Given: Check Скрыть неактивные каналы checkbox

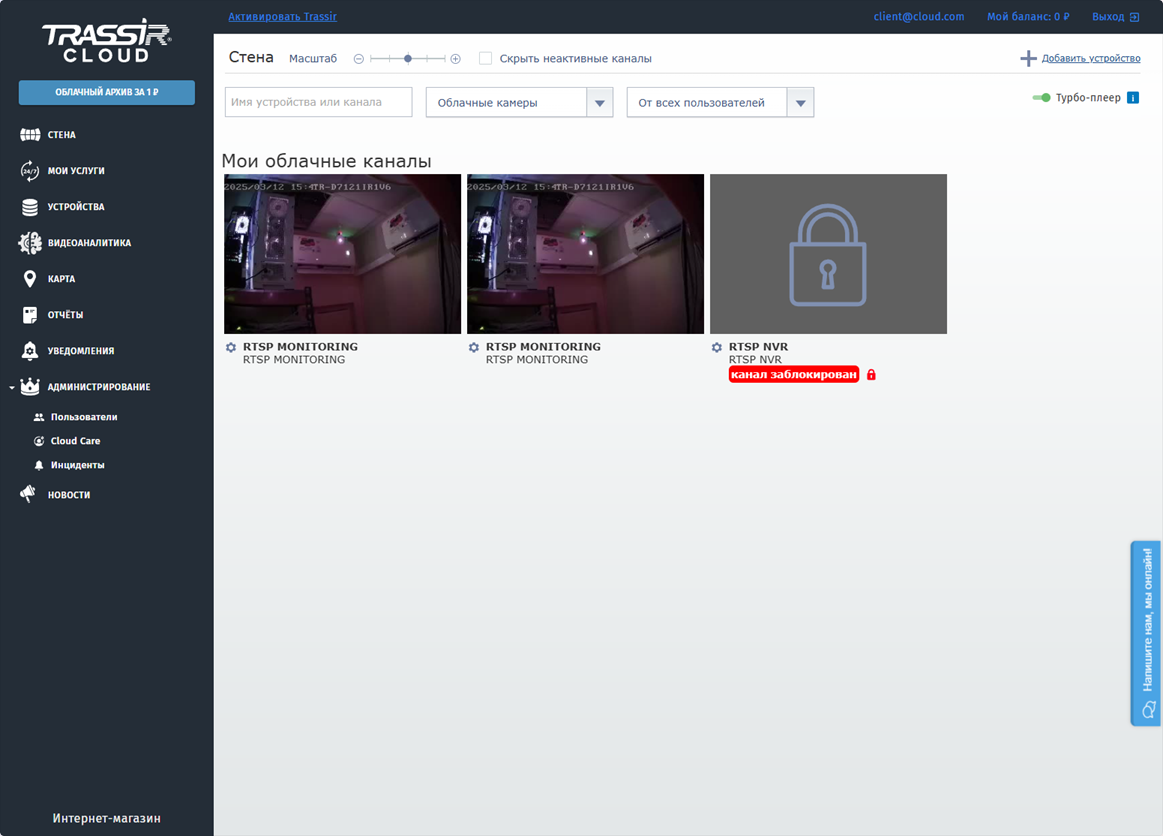Looking at the screenshot, I should coord(485,59).
